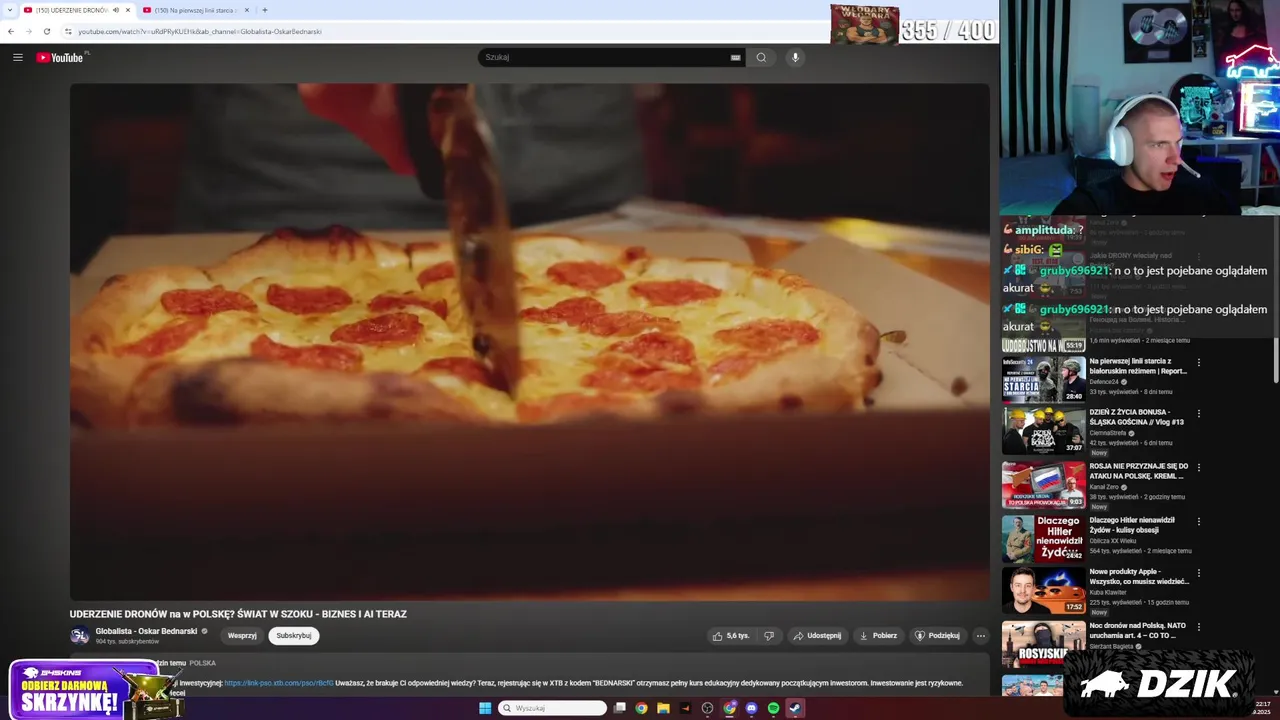Viewport: 1280px width, 720px height.
Task: Go forward with browser forward arrow
Action: pos(28,31)
